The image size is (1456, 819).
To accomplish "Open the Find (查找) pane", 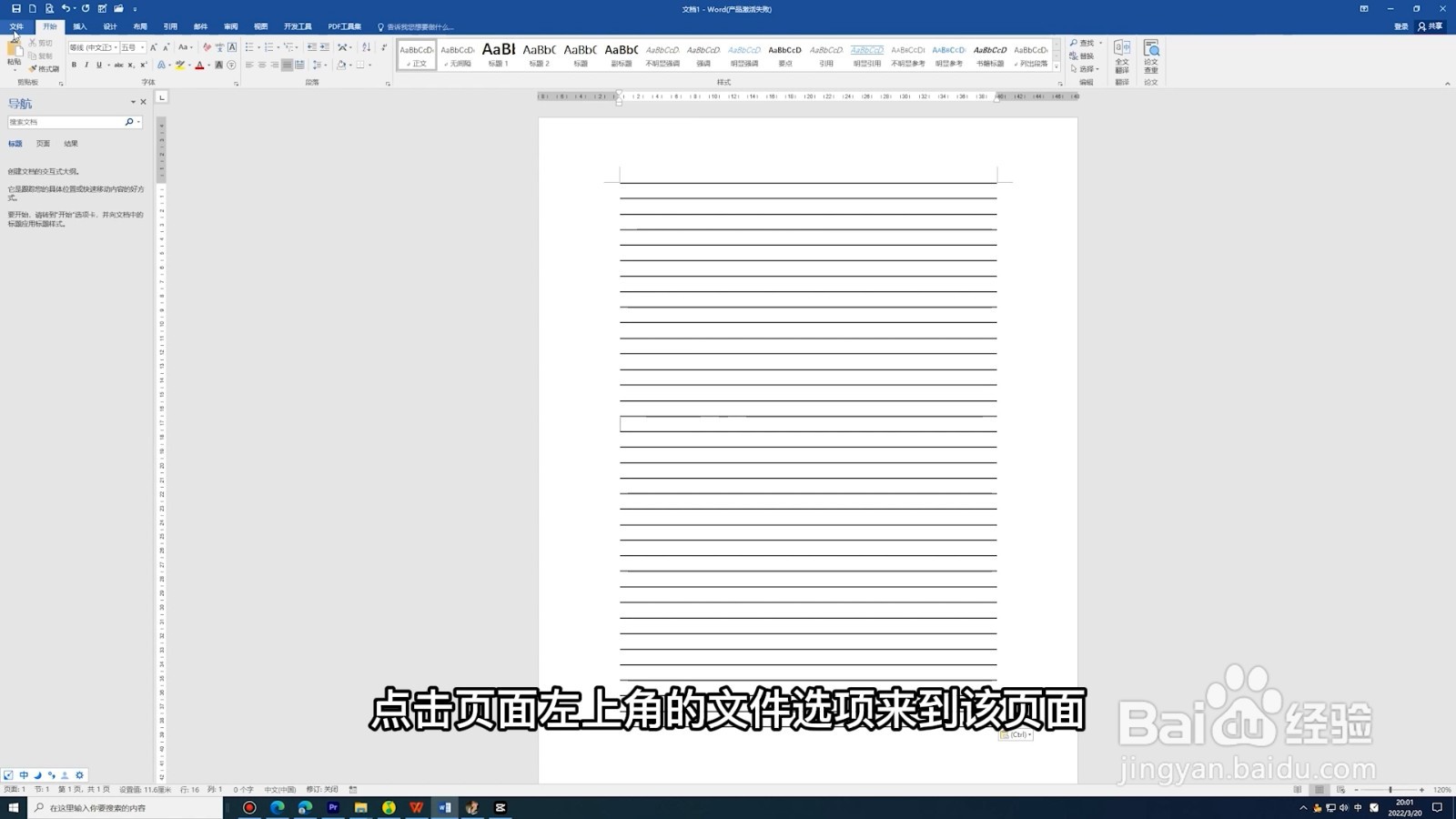I will pyautogui.click(x=1085, y=43).
